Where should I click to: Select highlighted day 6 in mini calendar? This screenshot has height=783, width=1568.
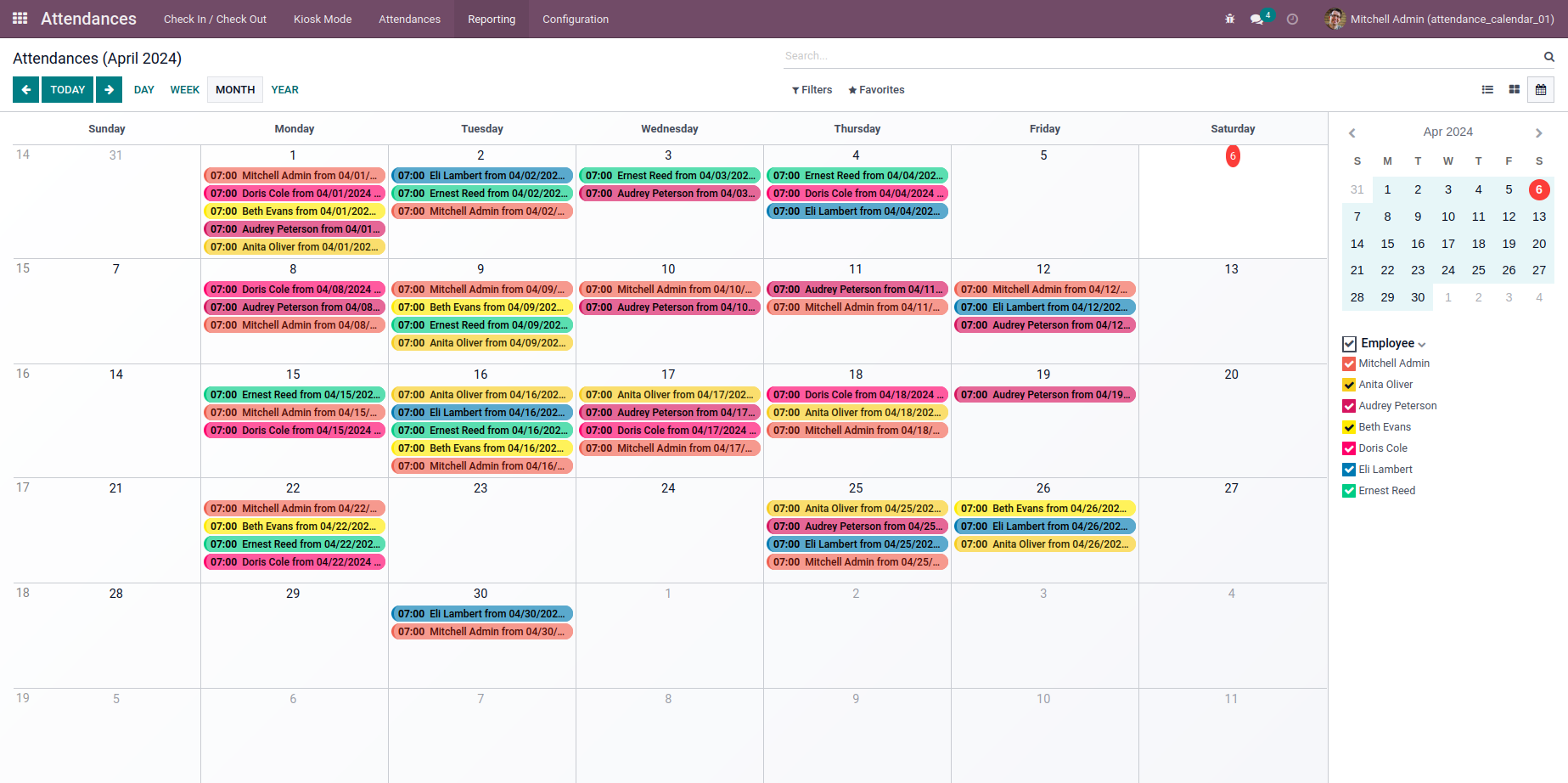(x=1539, y=189)
